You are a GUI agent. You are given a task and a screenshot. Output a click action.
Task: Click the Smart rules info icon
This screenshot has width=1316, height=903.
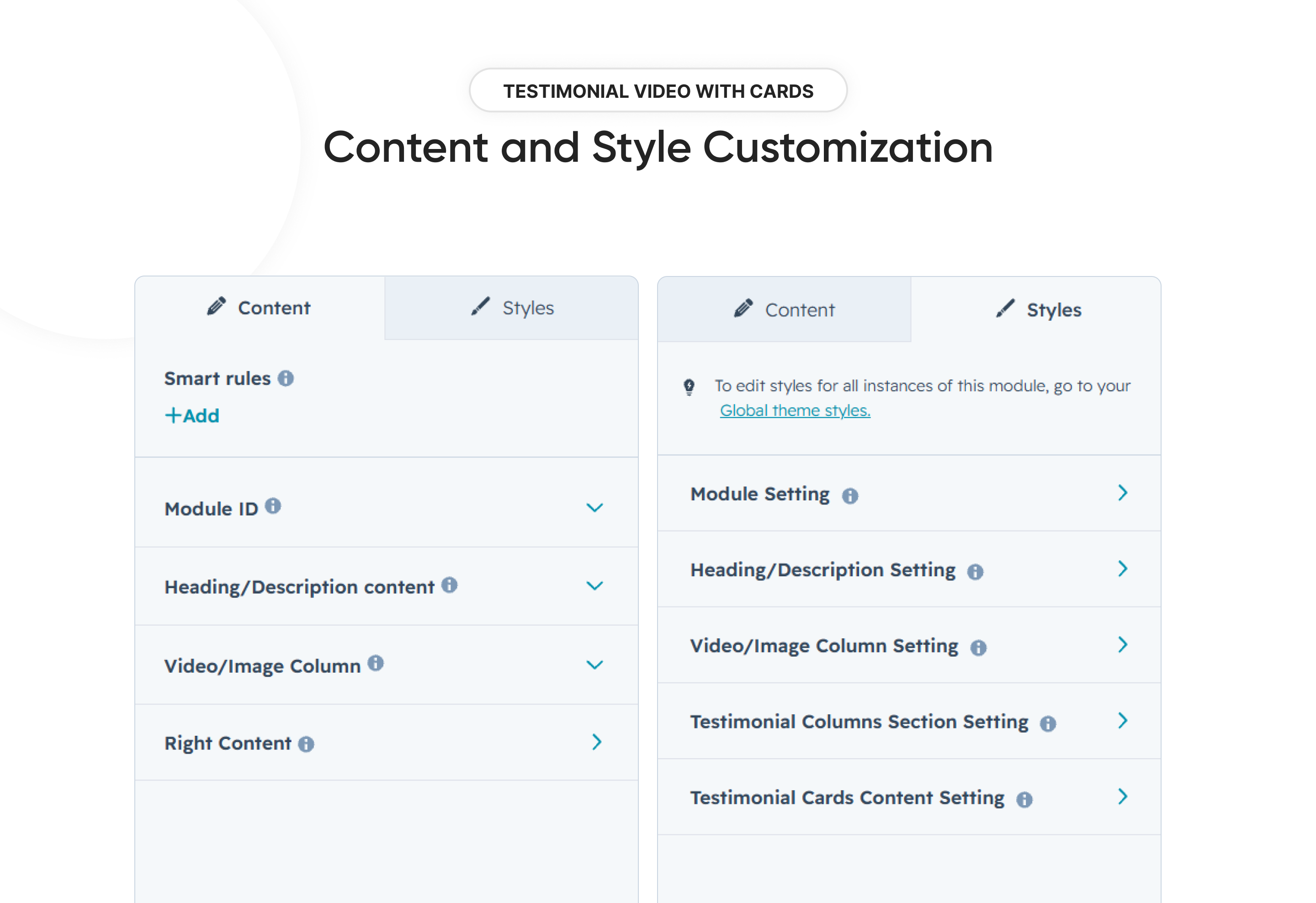(286, 378)
